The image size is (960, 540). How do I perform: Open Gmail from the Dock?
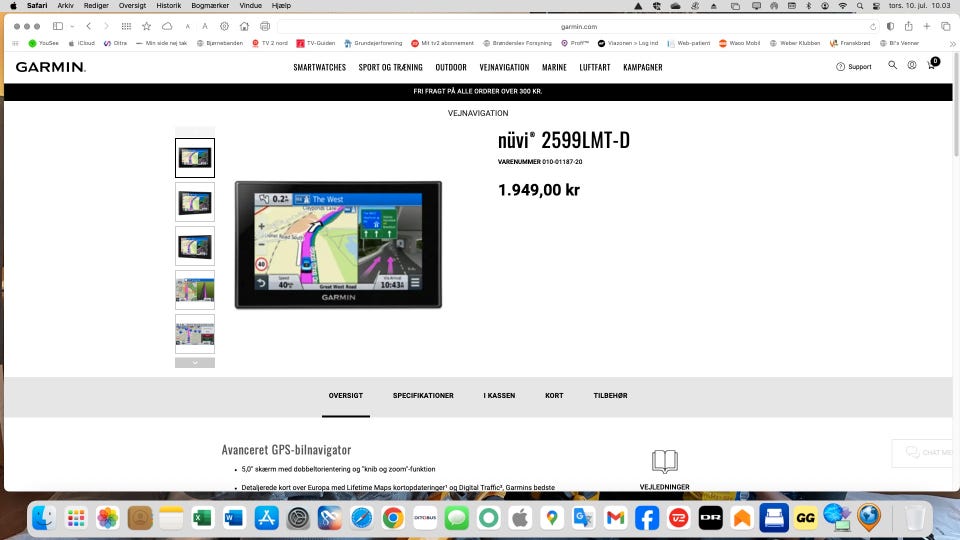615,519
